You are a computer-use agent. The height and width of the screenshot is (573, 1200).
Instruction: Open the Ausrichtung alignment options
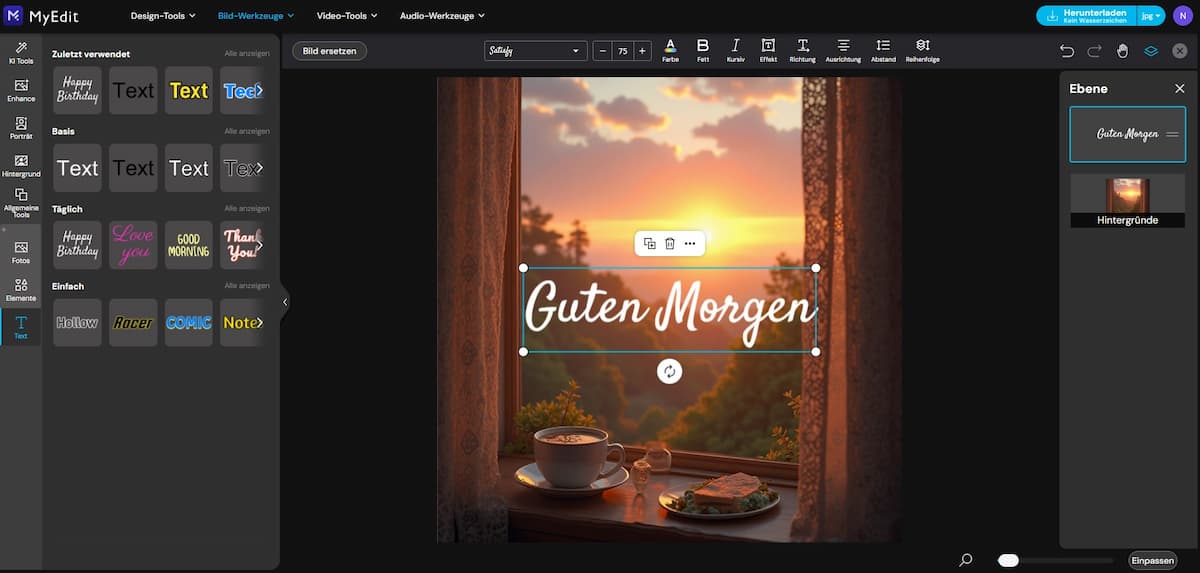click(843, 50)
